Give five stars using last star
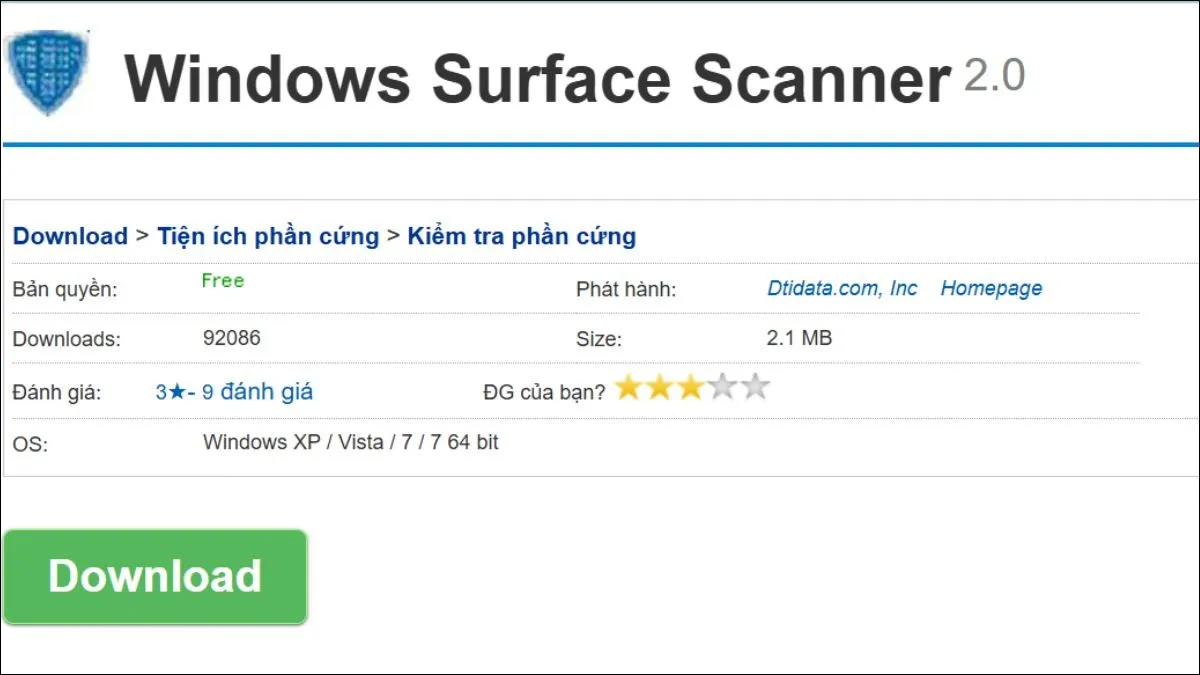The width and height of the screenshot is (1200, 675). coord(755,388)
